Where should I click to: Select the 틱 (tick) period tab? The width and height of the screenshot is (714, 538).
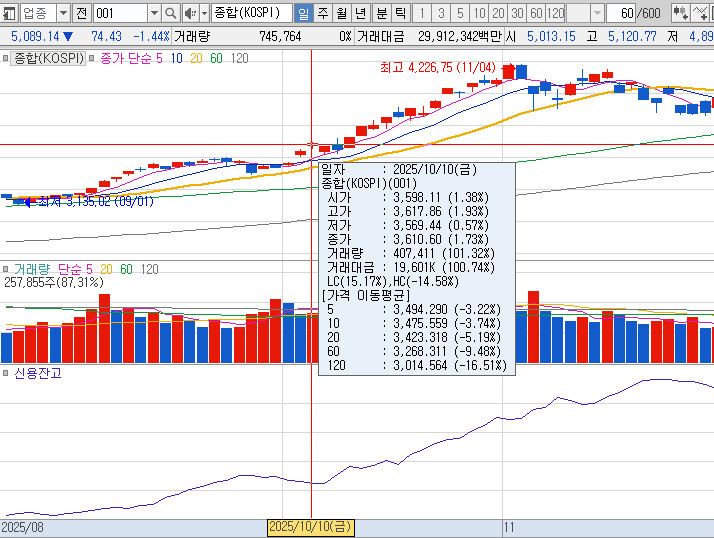[399, 13]
